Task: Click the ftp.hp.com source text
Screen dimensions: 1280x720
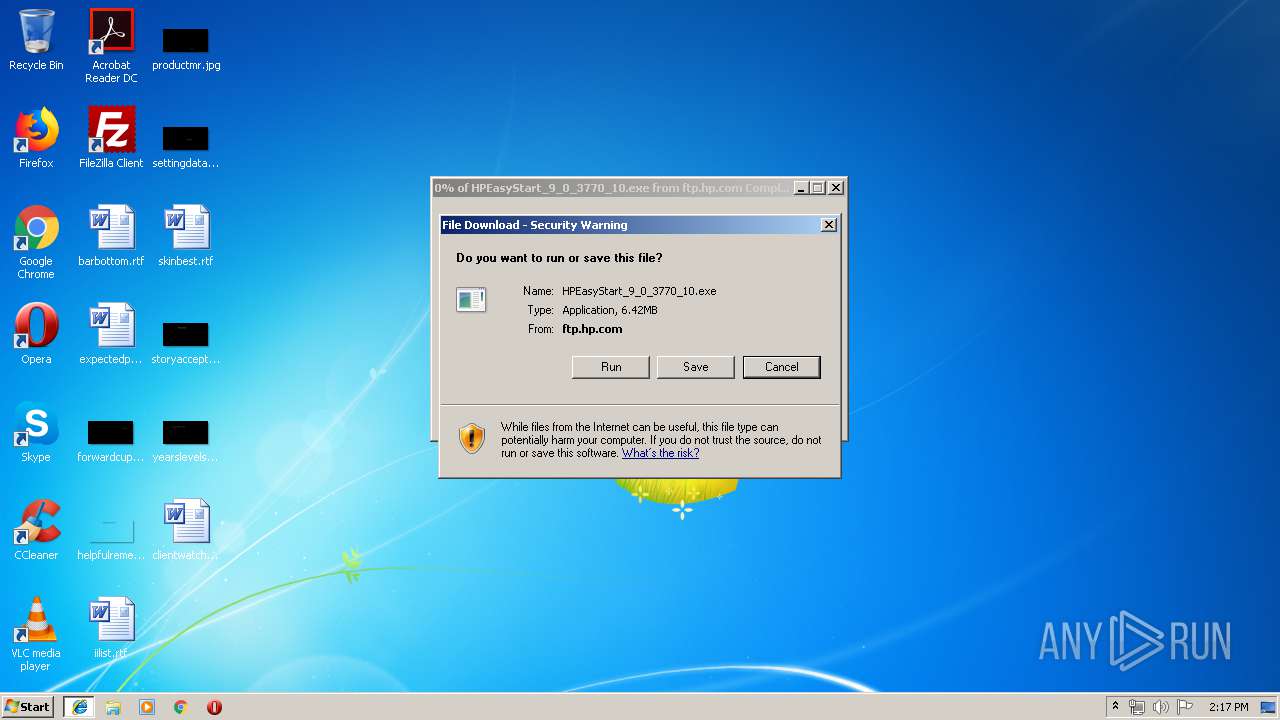Action: coord(592,329)
